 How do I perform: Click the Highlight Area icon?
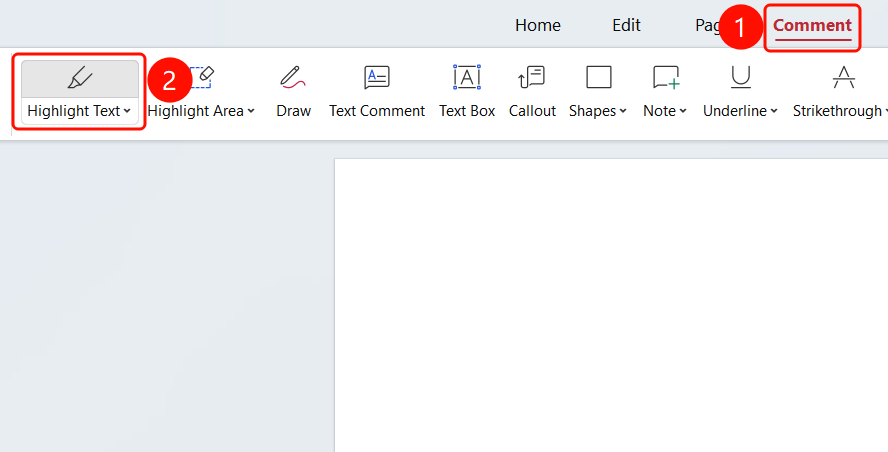(202, 78)
